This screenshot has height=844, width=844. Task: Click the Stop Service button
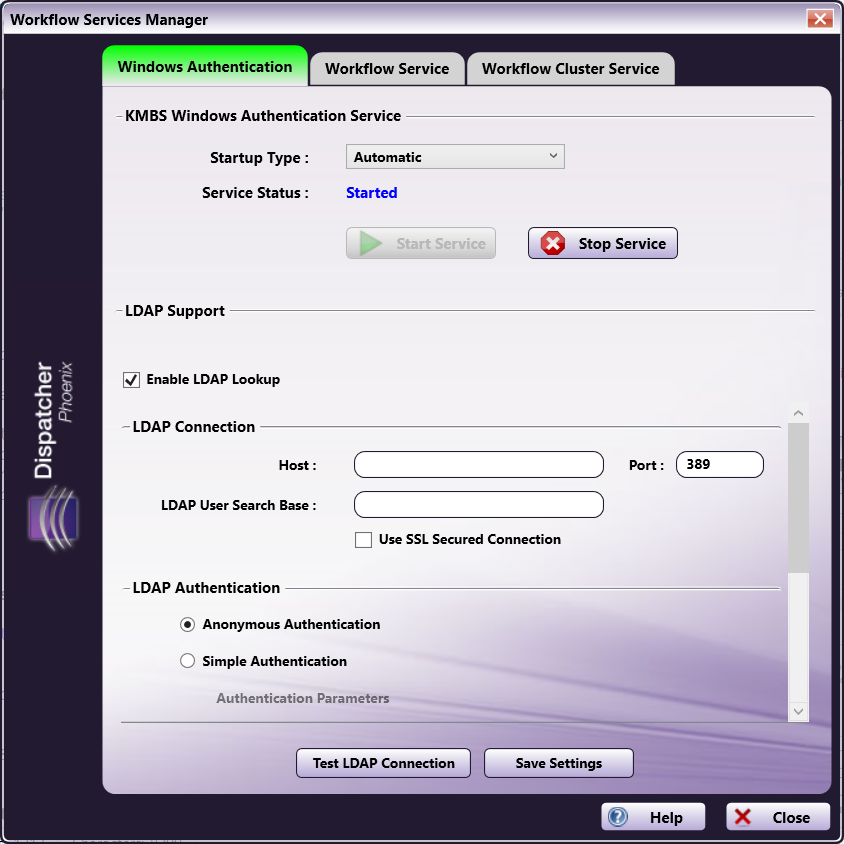coord(602,243)
